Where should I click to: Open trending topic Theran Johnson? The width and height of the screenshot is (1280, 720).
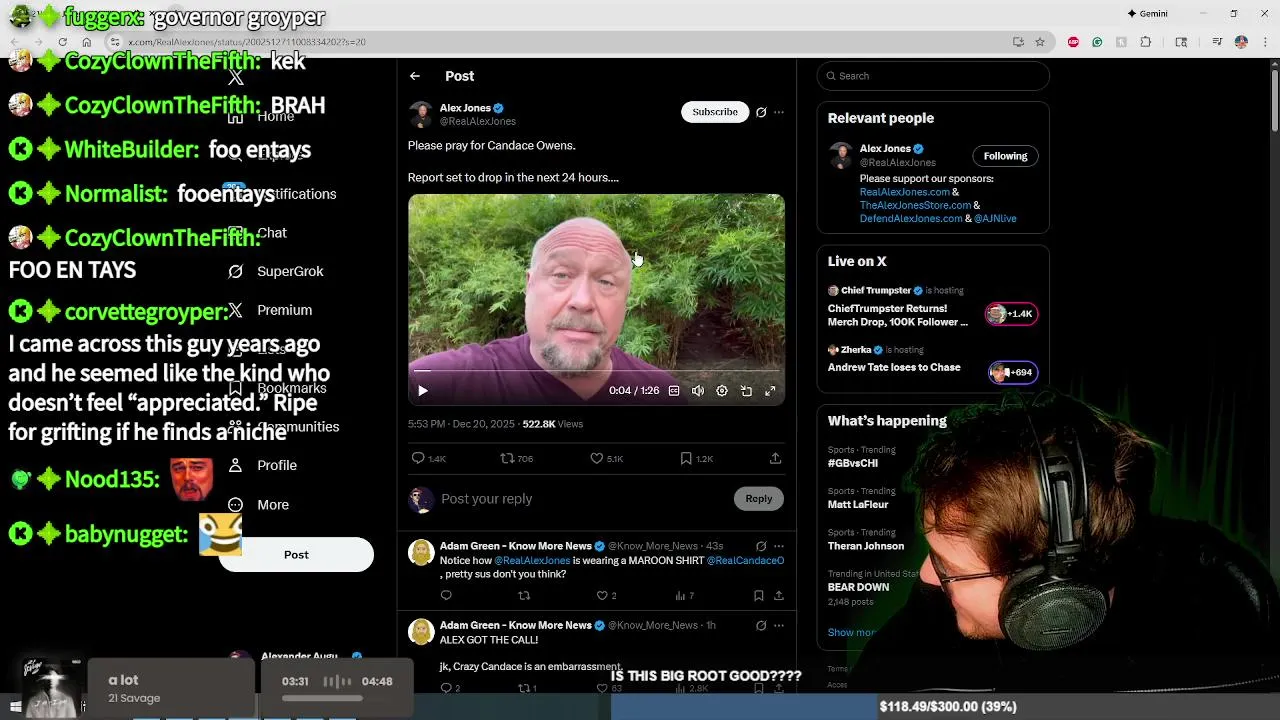[x=866, y=546]
